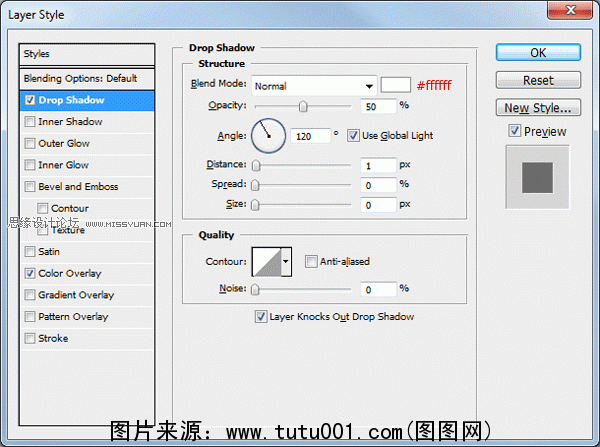Click the Opacity value field

pos(378,106)
